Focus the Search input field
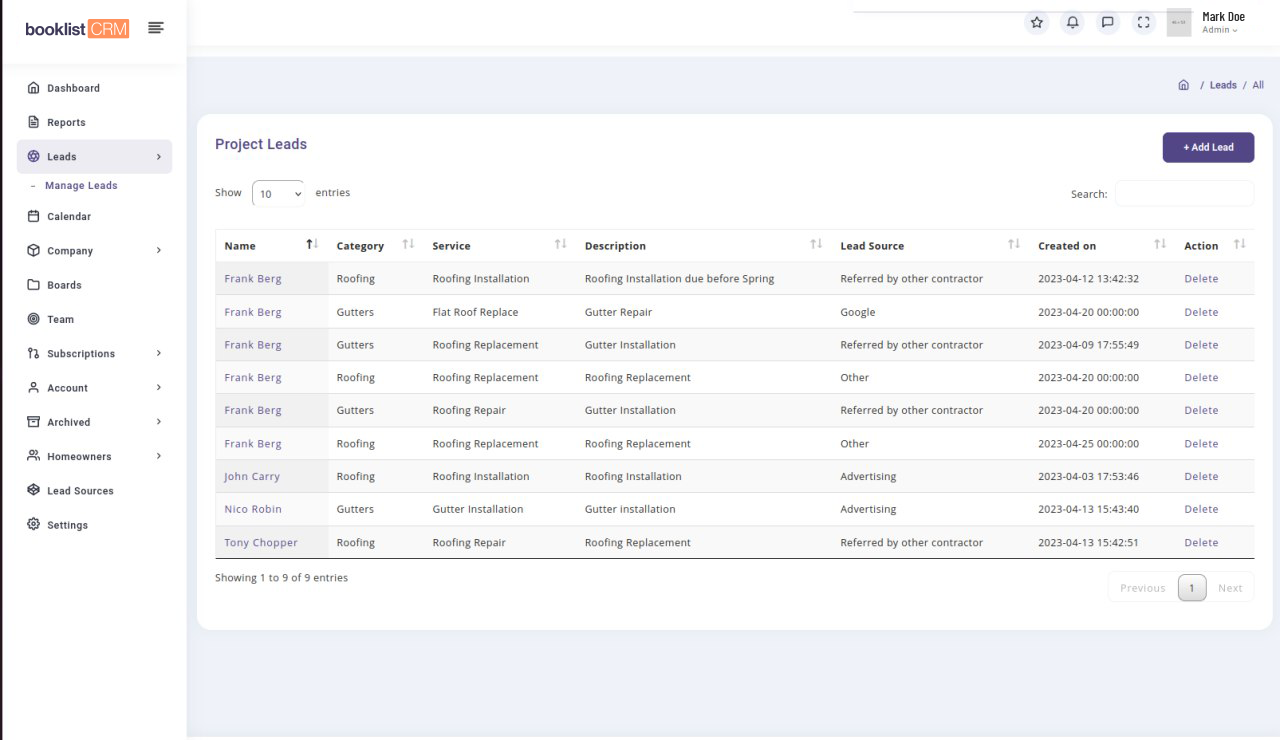The width and height of the screenshot is (1280, 740). pyautogui.click(x=1184, y=194)
